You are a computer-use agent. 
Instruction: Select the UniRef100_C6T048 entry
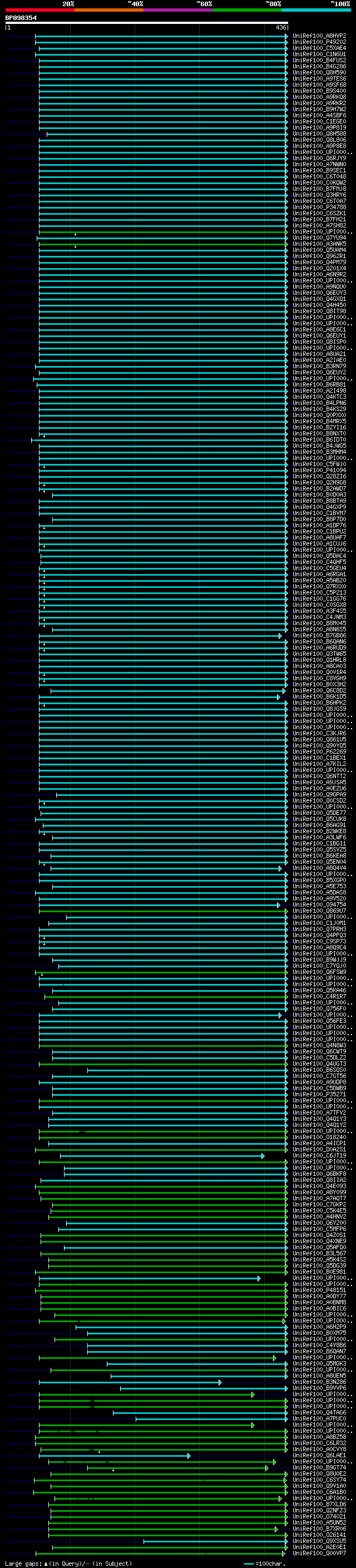coord(319,176)
